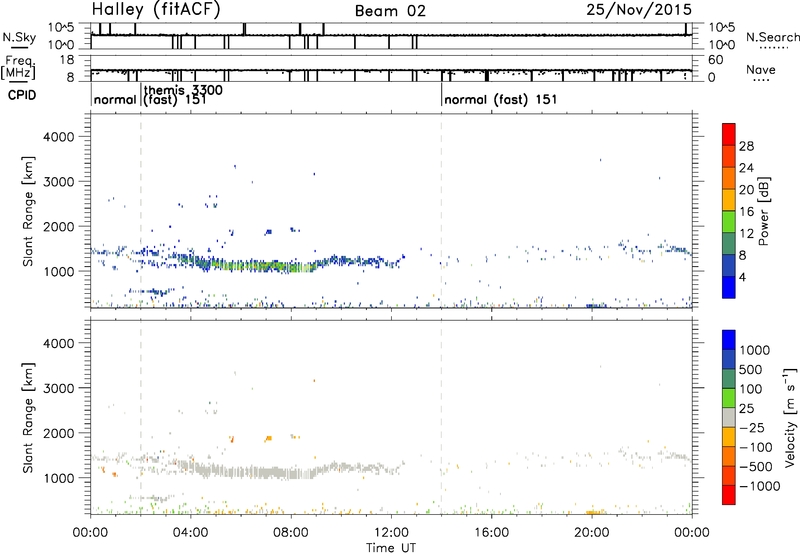Click the "Nave" legend label
This screenshot has height=554, width=800.
[x=761, y=70]
